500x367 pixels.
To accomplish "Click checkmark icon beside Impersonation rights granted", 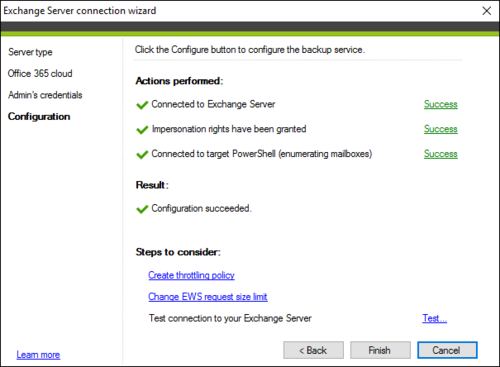I will pos(142,130).
